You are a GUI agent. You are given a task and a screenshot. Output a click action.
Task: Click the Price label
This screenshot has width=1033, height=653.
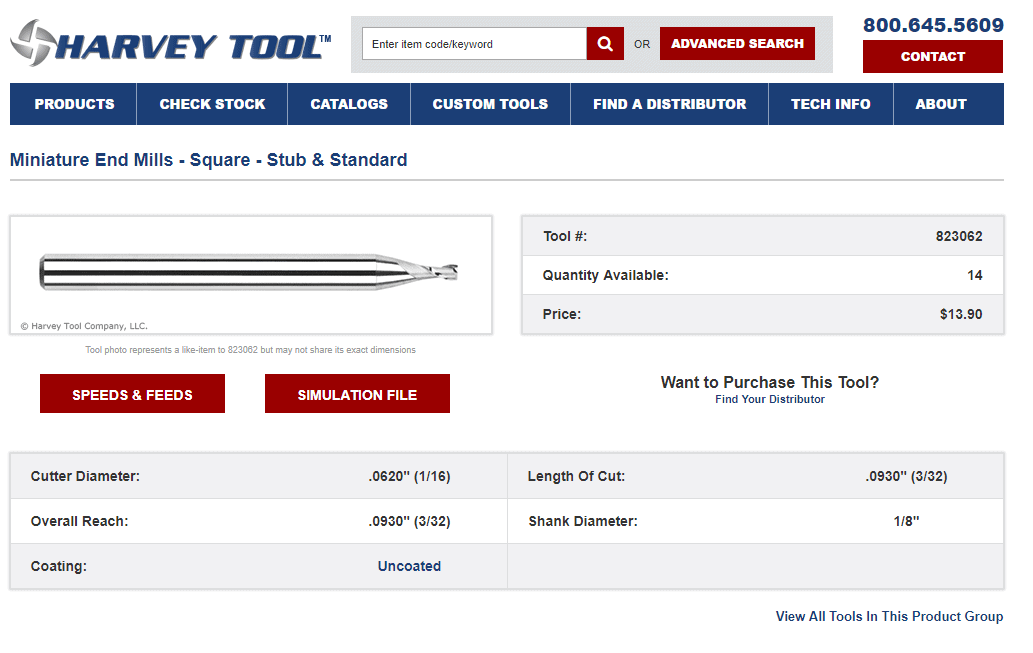[x=561, y=314]
